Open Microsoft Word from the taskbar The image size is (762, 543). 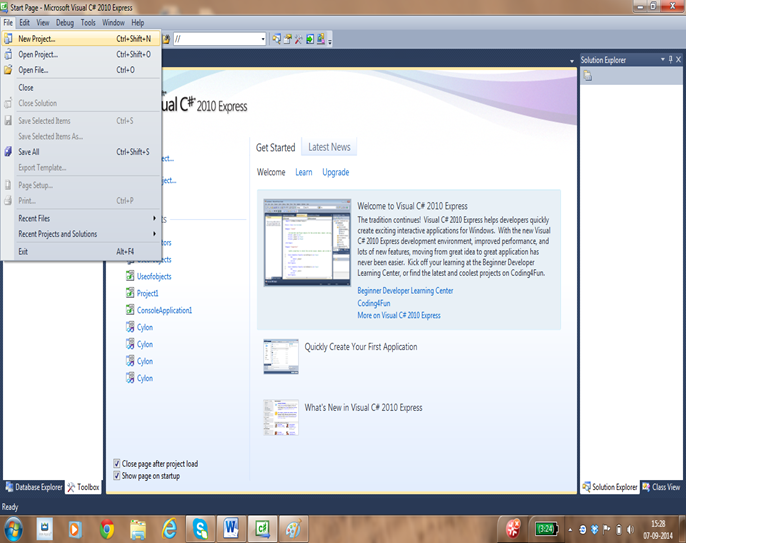point(231,528)
